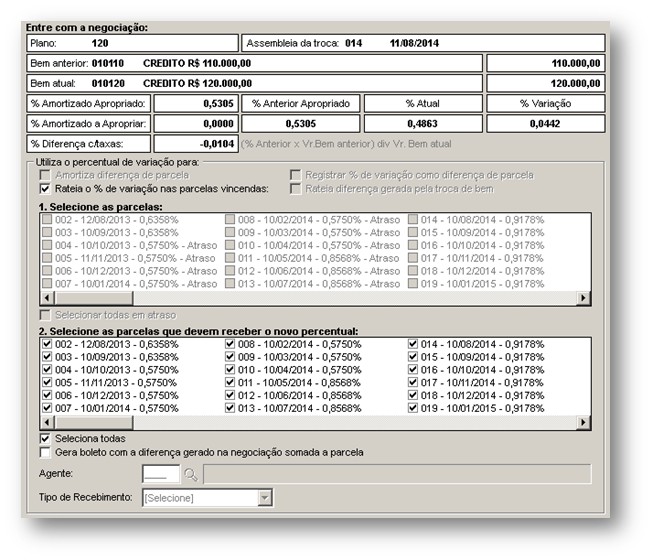The width and height of the screenshot is (652, 560).
Task: Check parcela 013 - 10/07/2014 Atraso in list 1
Action: pyautogui.click(x=230, y=284)
